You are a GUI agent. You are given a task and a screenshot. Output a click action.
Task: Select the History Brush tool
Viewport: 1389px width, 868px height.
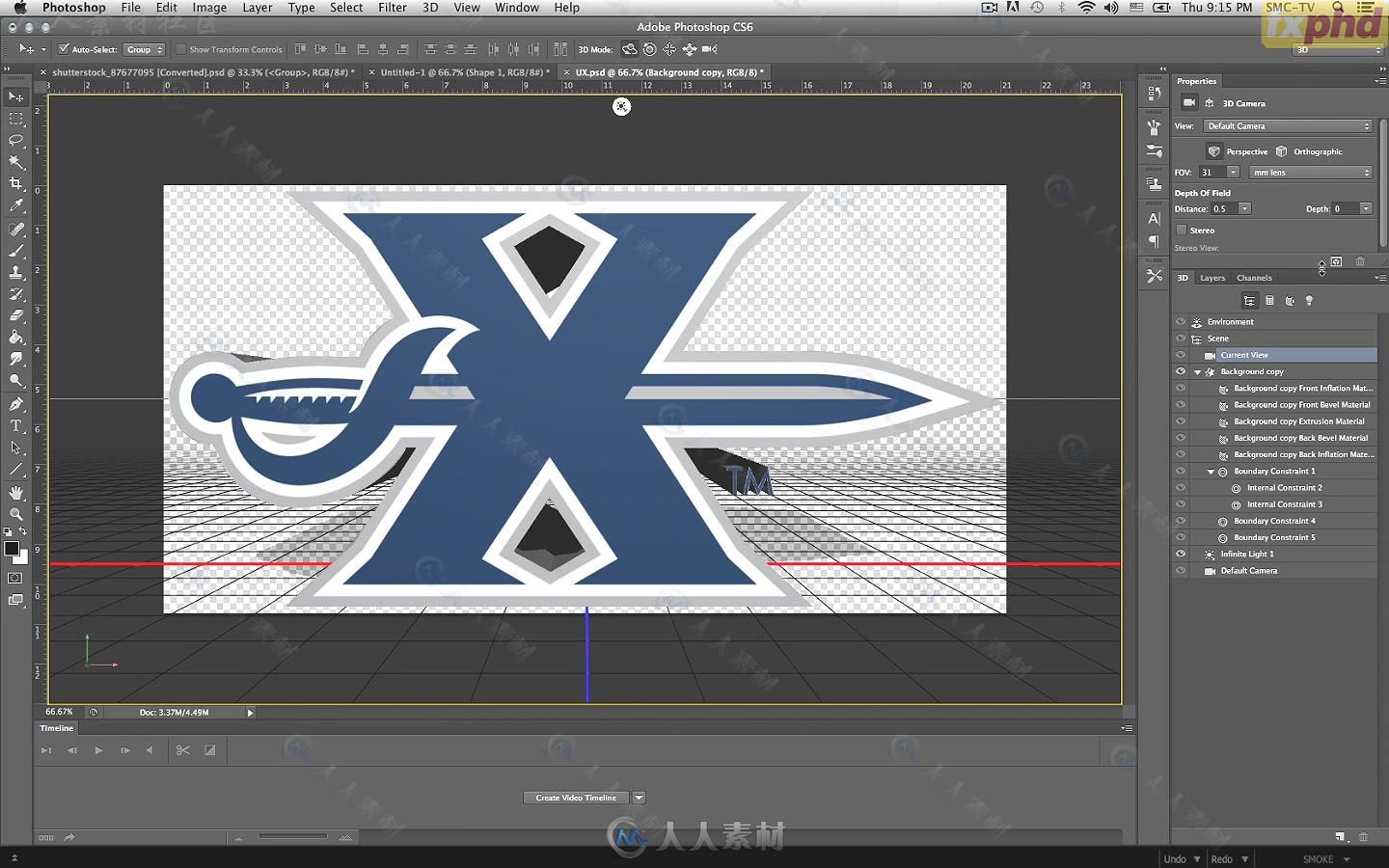pos(16,294)
